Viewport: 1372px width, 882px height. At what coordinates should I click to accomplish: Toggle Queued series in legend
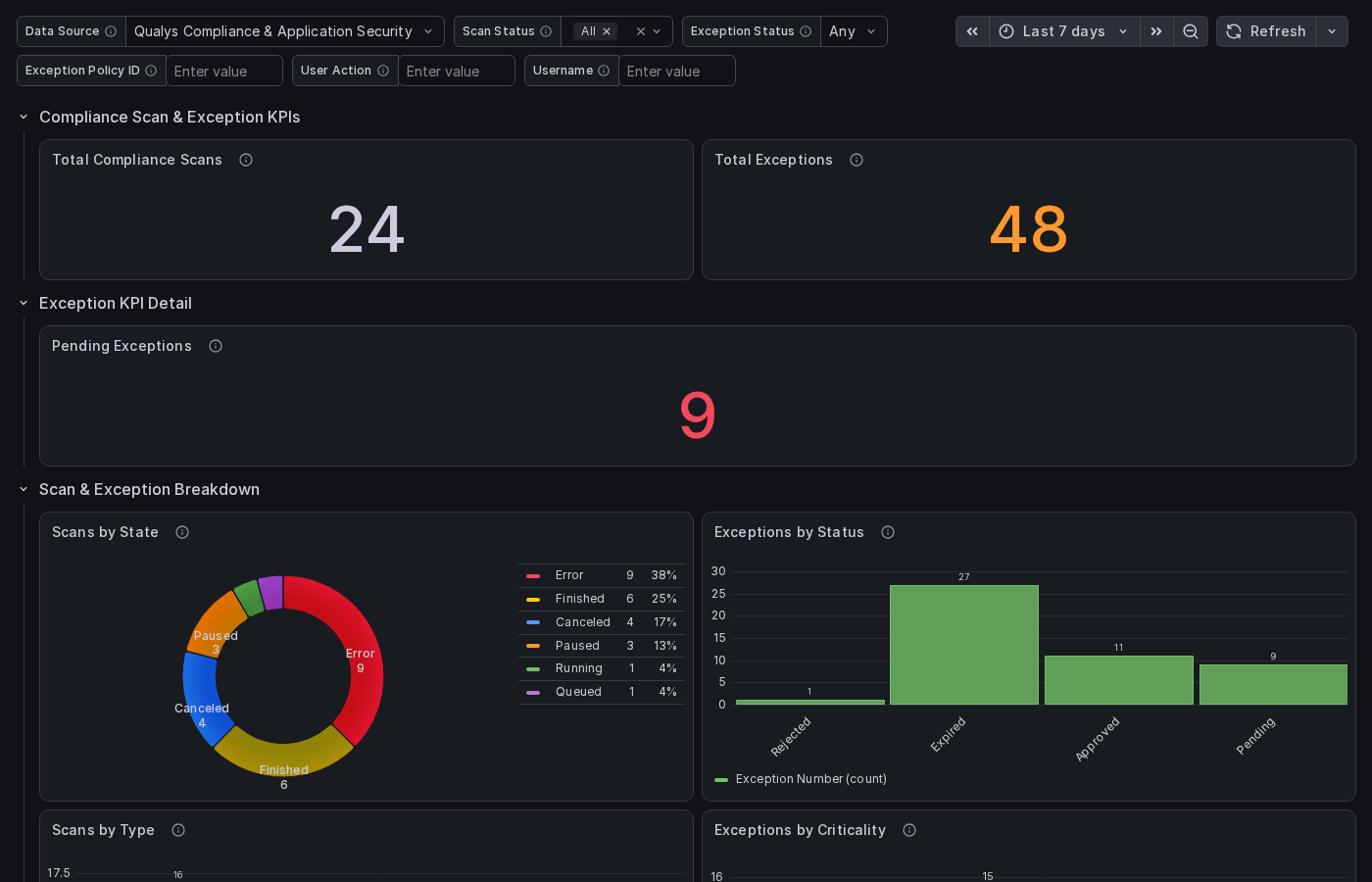click(578, 692)
